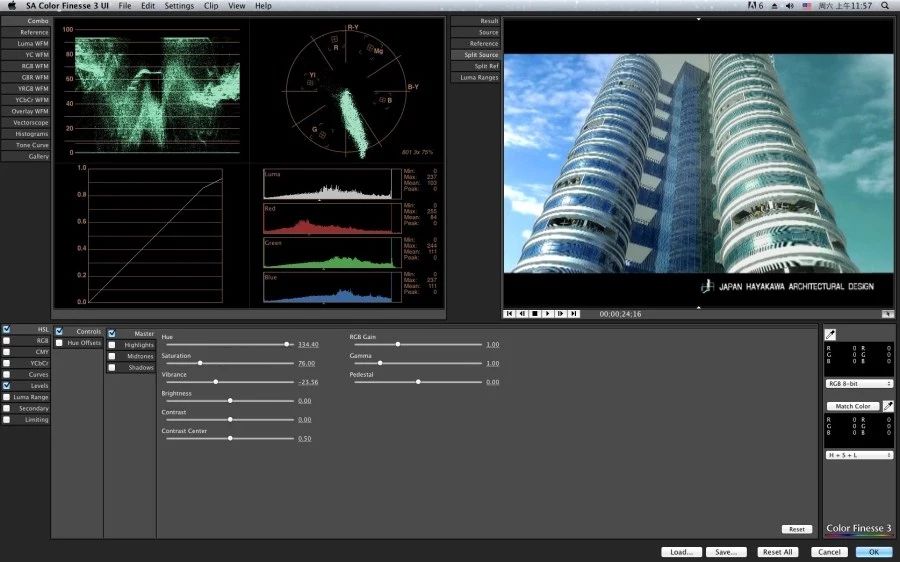Screen dimensions: 900x562
Task: Open the RGB 8-bit format dropdown
Action: 859,383
